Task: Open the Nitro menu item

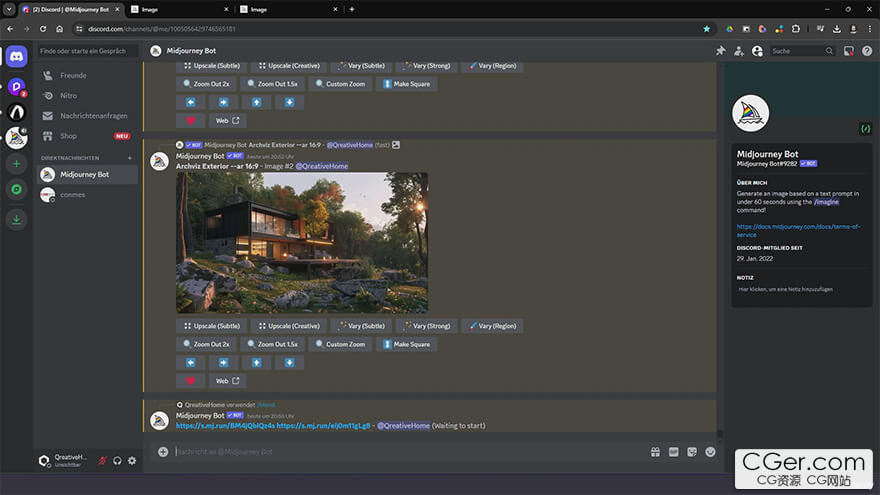Action: point(87,95)
